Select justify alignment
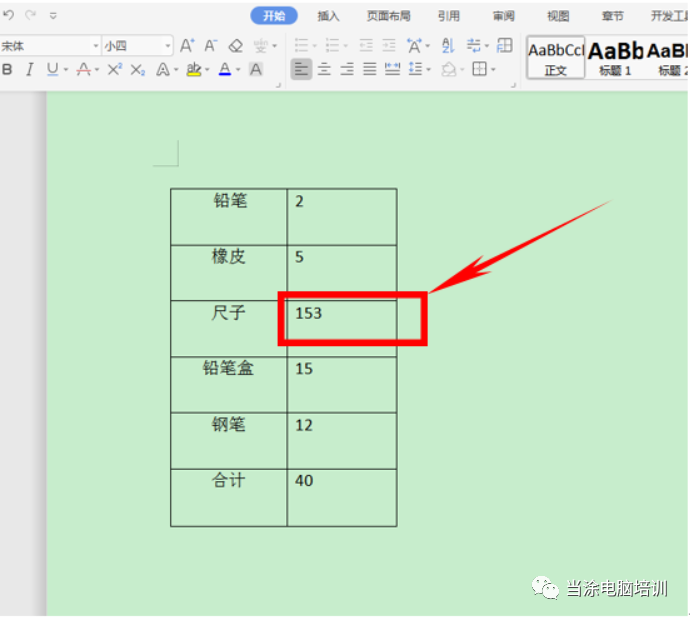 click(x=370, y=69)
